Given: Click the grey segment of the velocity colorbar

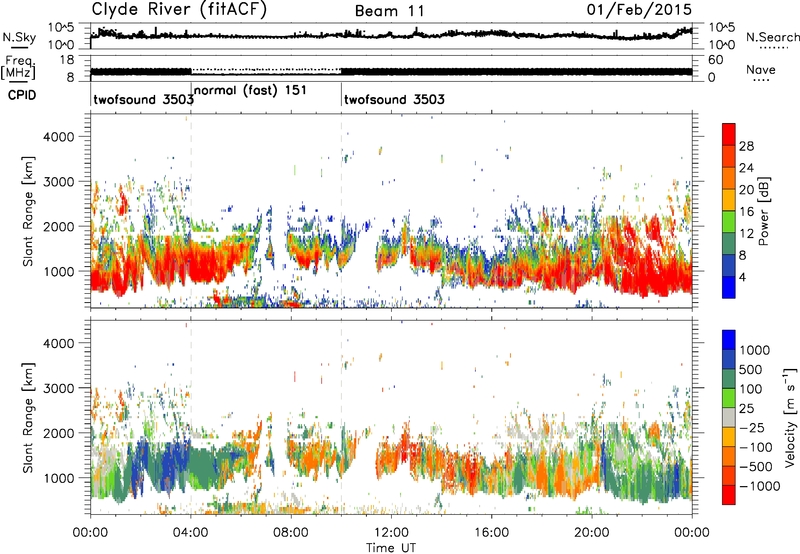Looking at the screenshot, I should (729, 417).
